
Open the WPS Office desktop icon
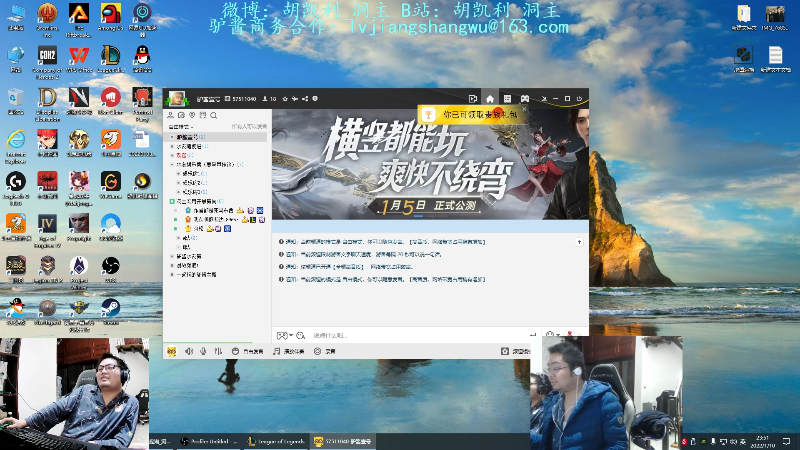[79, 59]
